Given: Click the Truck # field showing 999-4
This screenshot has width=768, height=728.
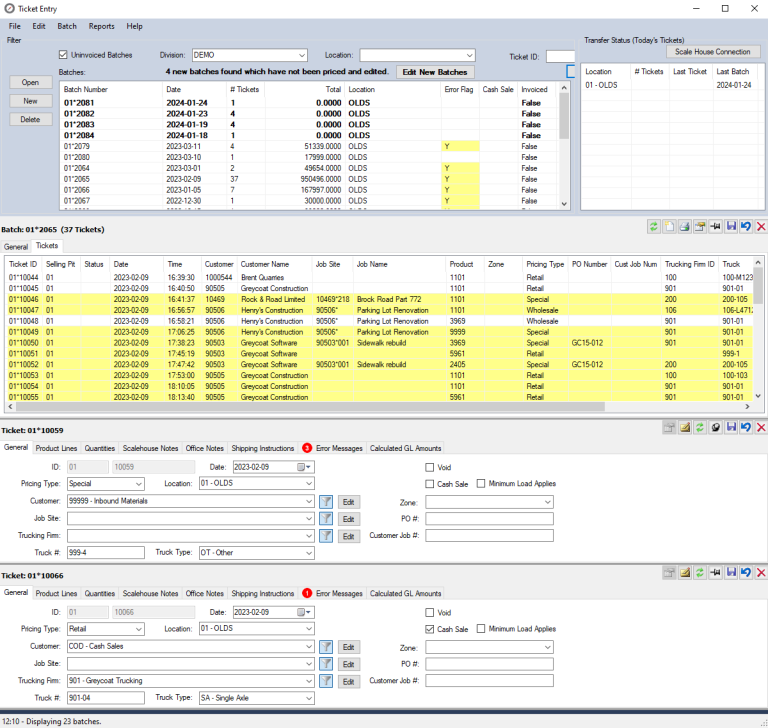Looking at the screenshot, I should (106, 553).
